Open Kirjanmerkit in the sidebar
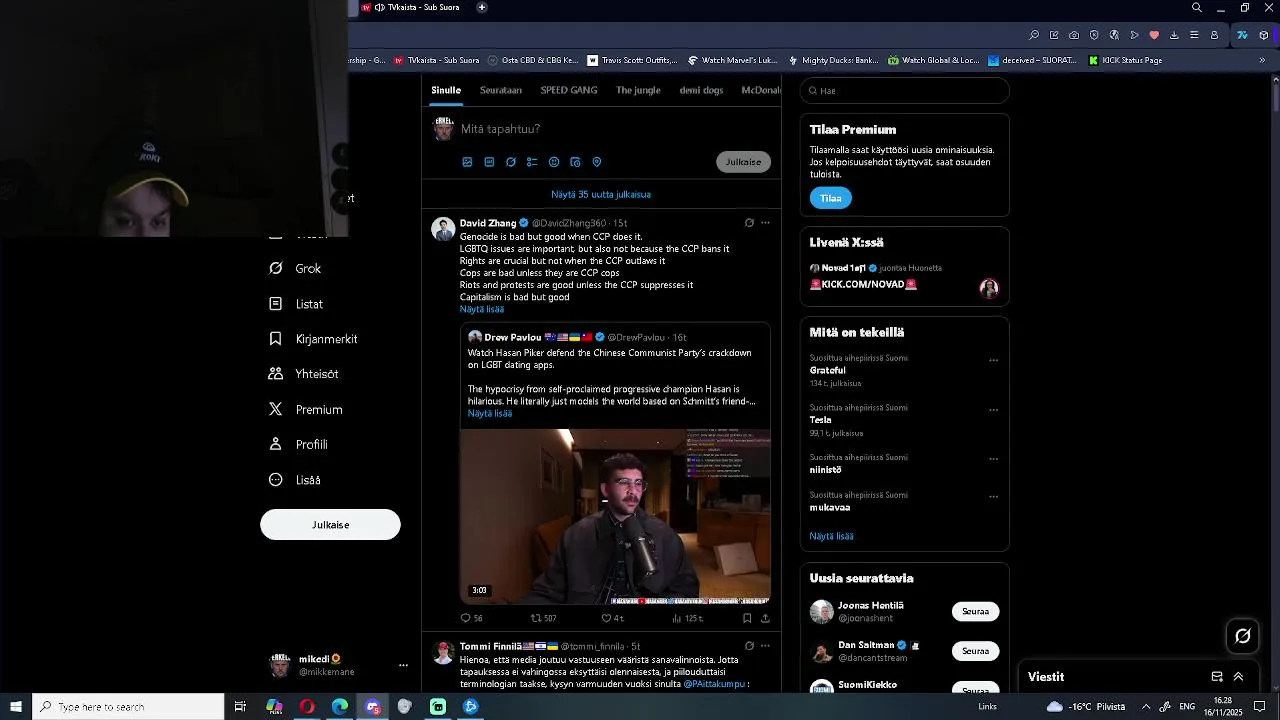The width and height of the screenshot is (1280, 720). pyautogui.click(x=313, y=339)
